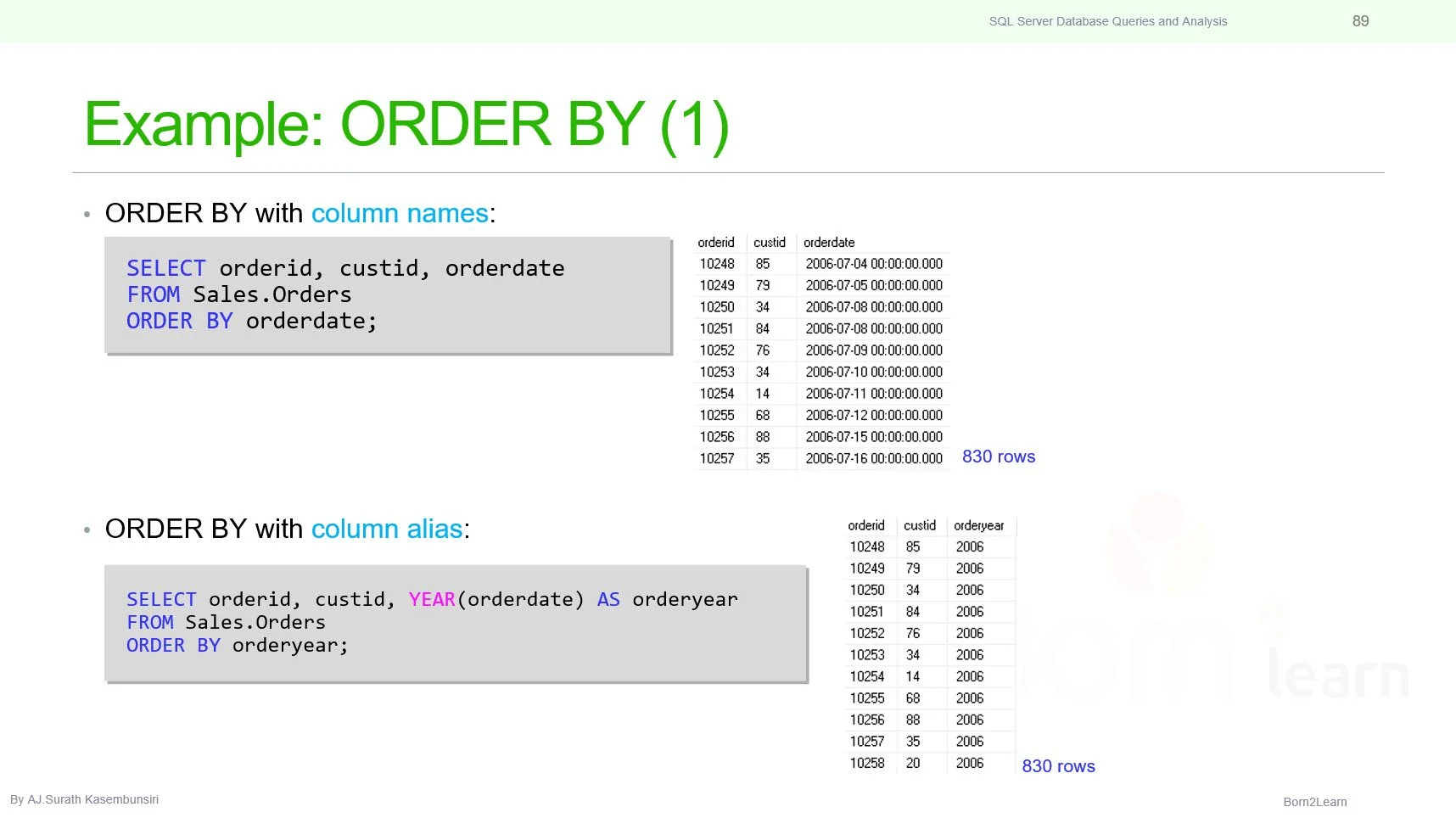Screen dimensions: 1456x818
Task: Click 'SELECT orderid, custid, orderdate' code line
Action: [x=345, y=268]
